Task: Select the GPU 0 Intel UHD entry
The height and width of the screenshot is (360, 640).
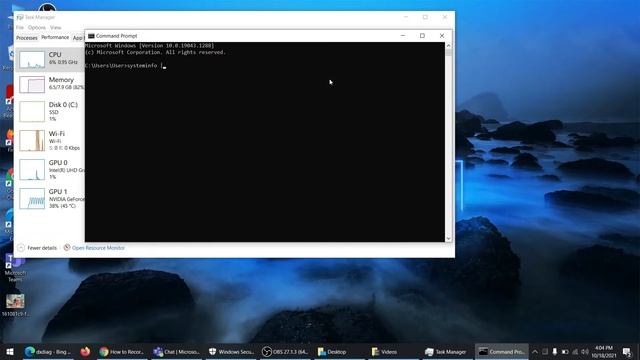Action: (x=50, y=169)
